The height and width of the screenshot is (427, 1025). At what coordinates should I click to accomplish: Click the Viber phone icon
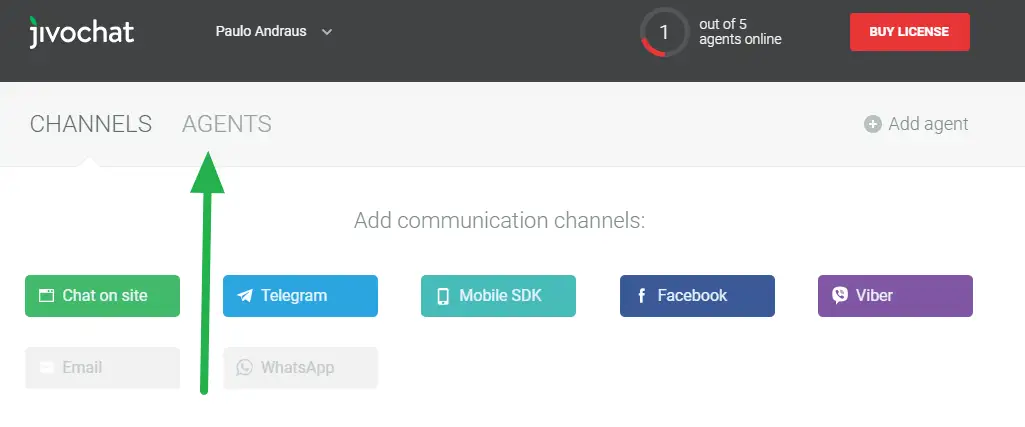coord(840,296)
